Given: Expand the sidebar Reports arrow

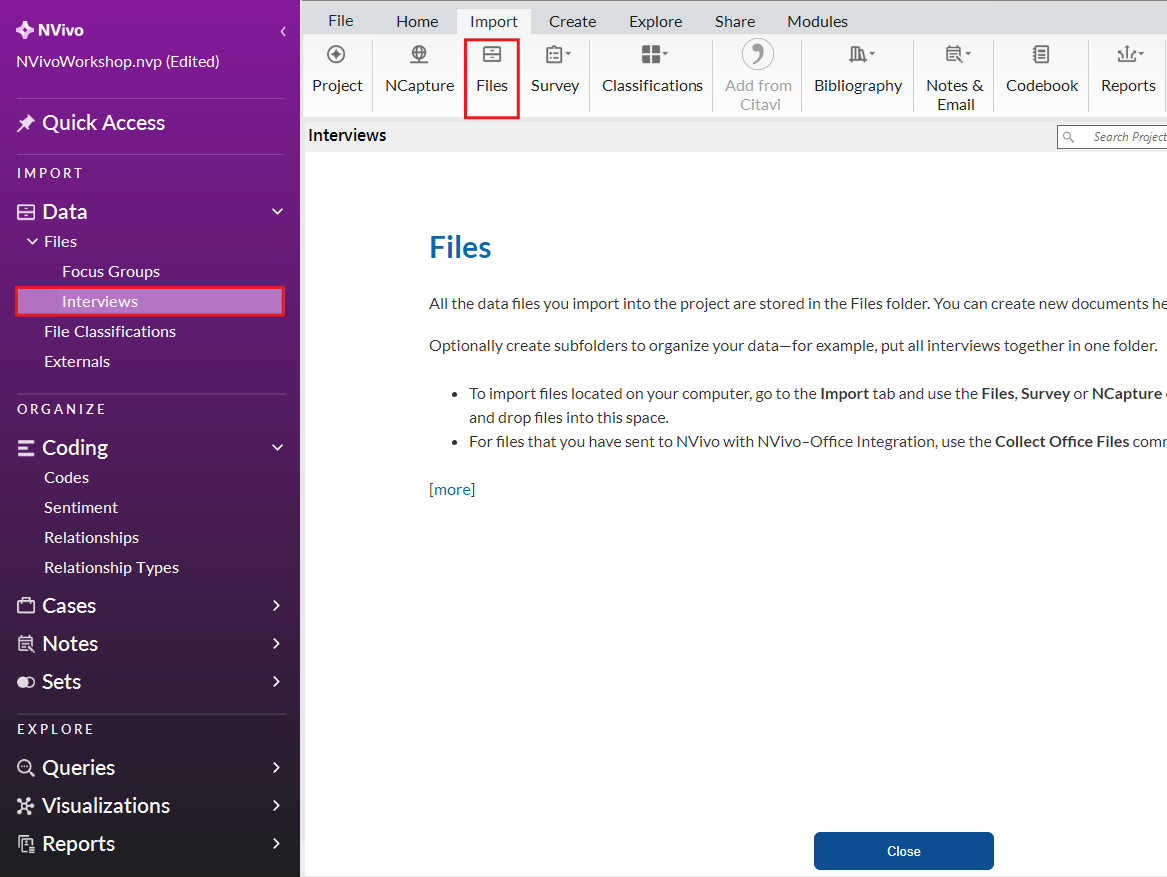Looking at the screenshot, I should click(276, 843).
